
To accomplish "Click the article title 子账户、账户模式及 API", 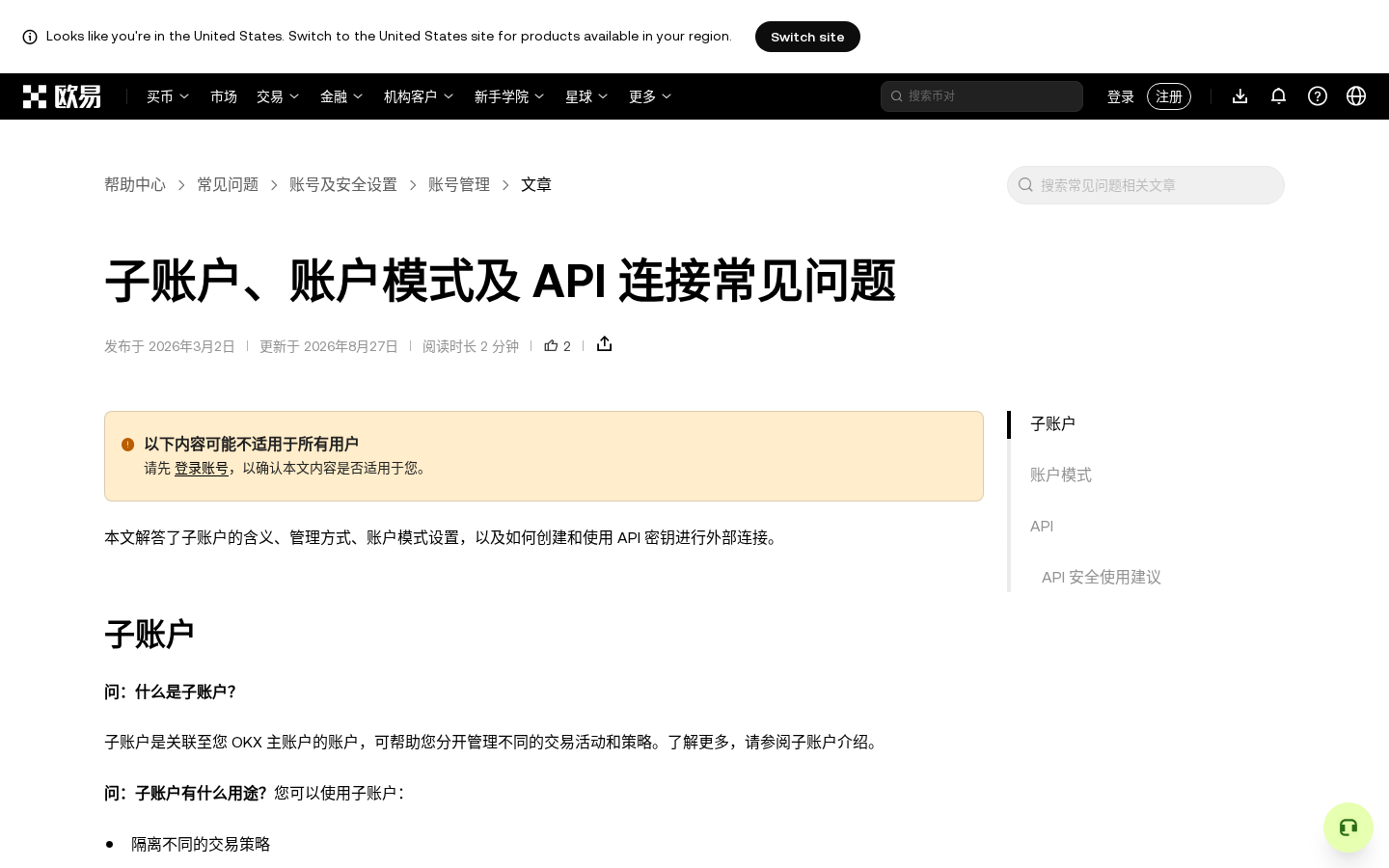I will (501, 281).
